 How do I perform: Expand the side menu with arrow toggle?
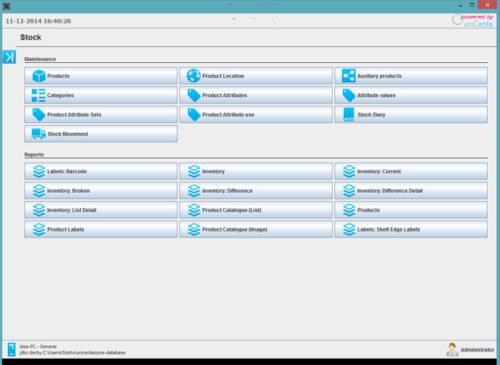(x=9, y=57)
